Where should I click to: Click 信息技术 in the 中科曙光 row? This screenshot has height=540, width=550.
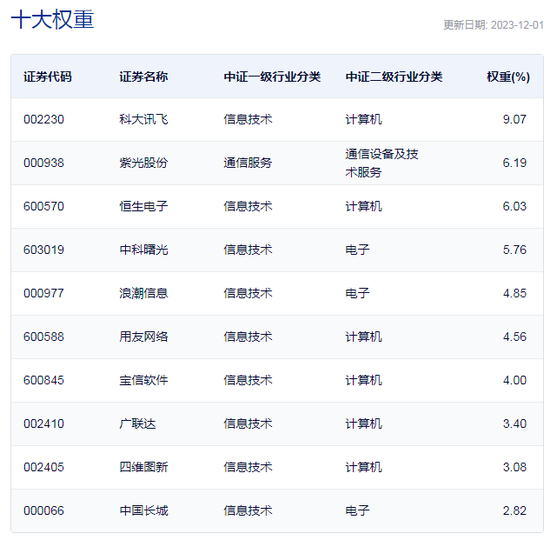pyautogui.click(x=248, y=250)
